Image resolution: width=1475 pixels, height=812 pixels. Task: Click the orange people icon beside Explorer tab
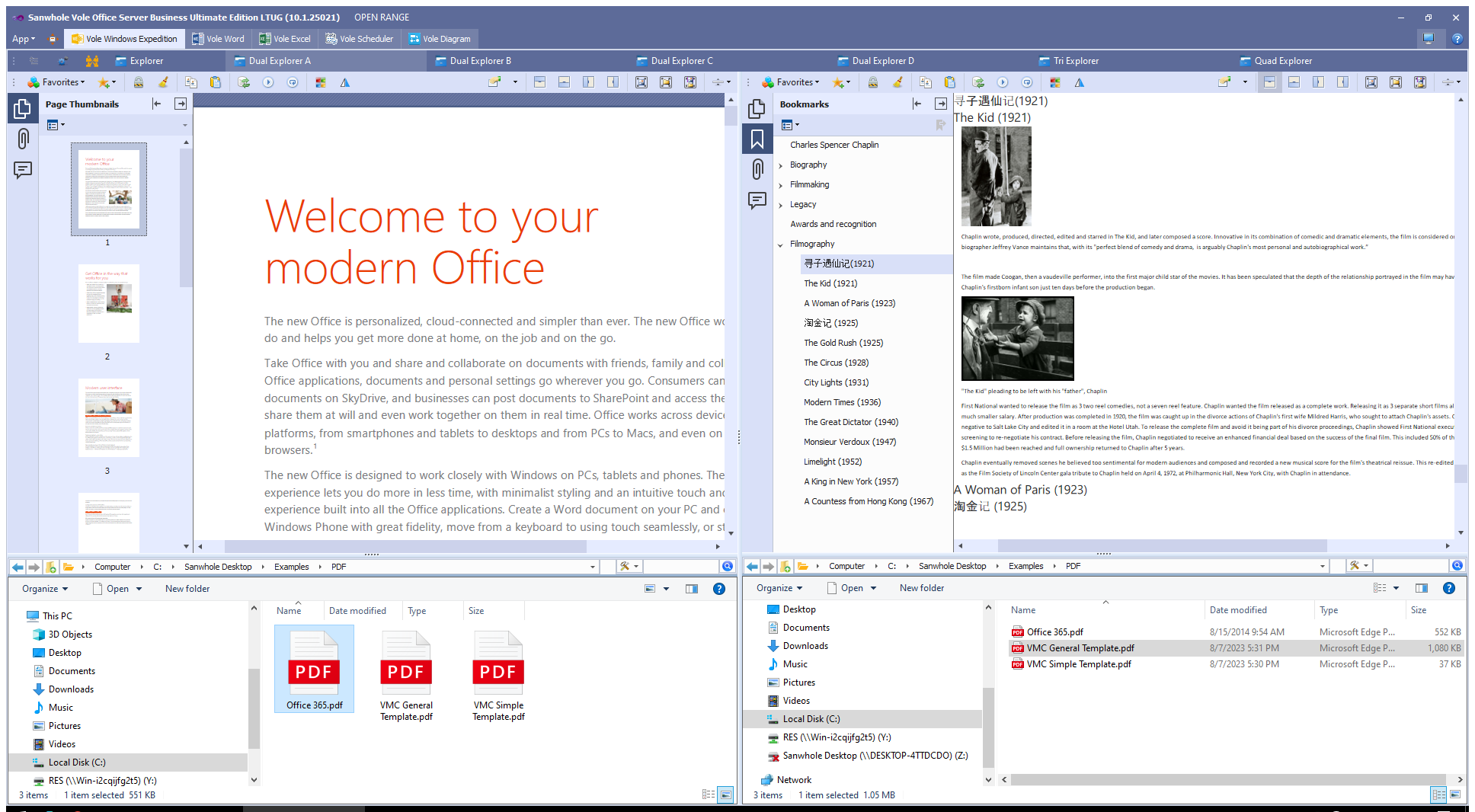pyautogui.click(x=92, y=61)
